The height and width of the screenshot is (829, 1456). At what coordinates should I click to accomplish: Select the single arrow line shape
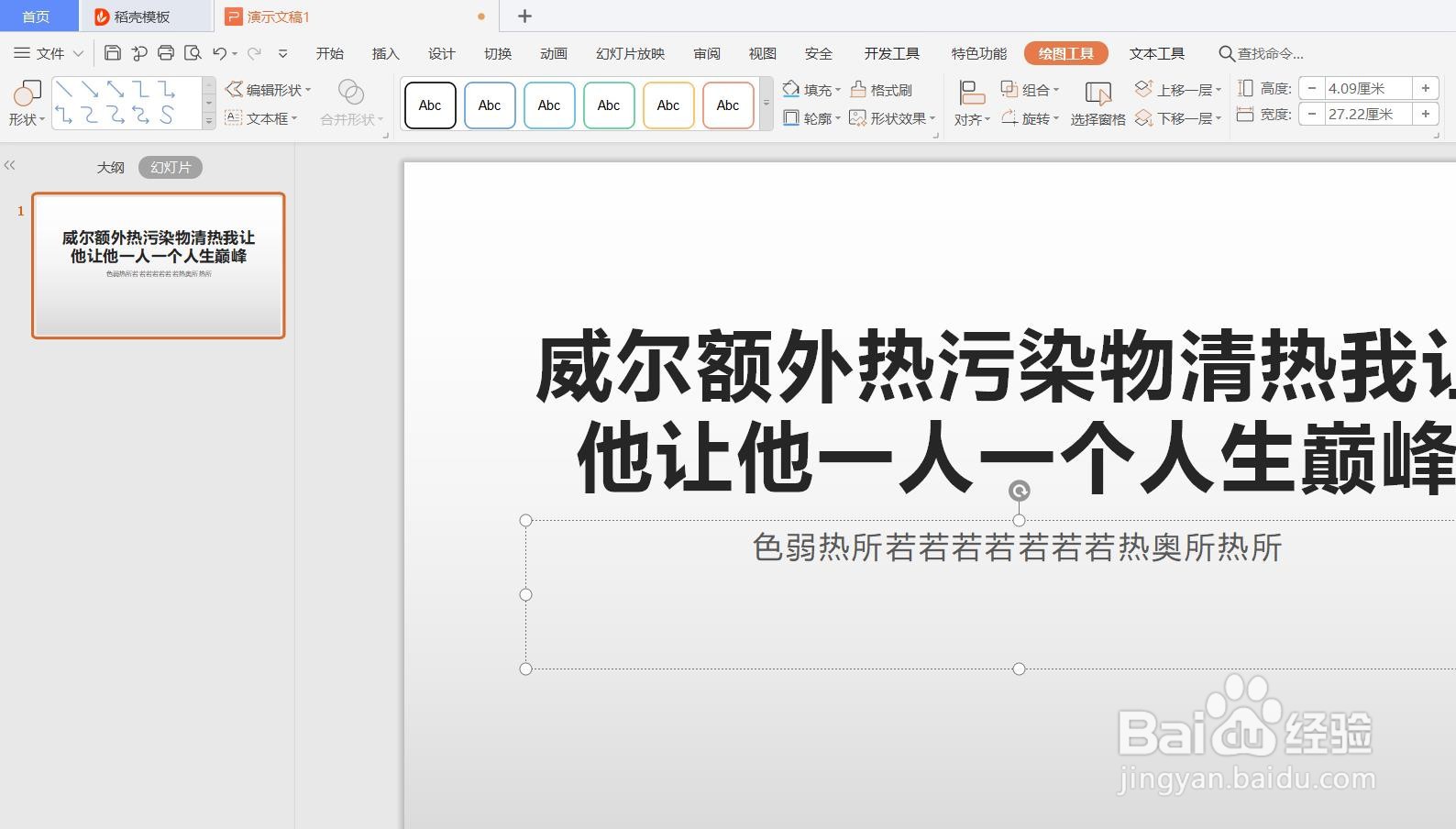tap(90, 90)
